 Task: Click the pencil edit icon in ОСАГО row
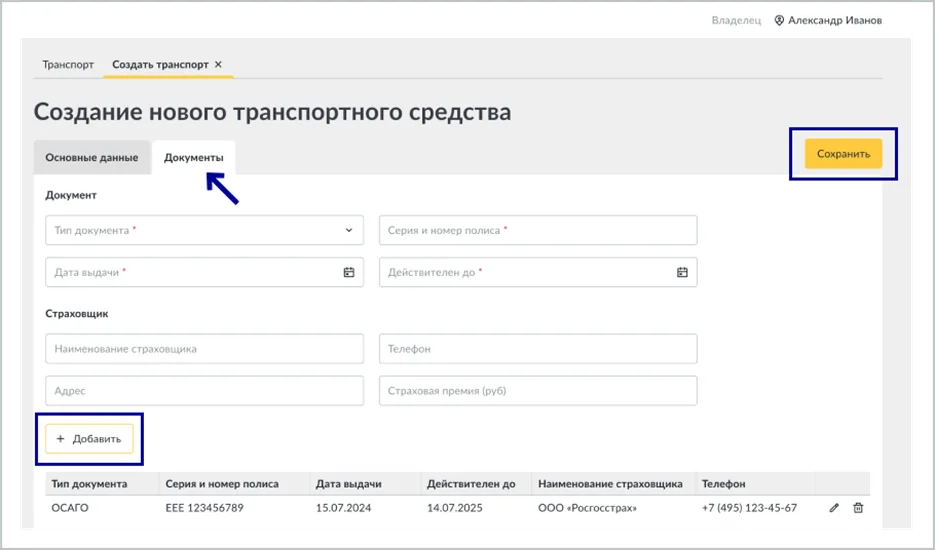tap(834, 508)
